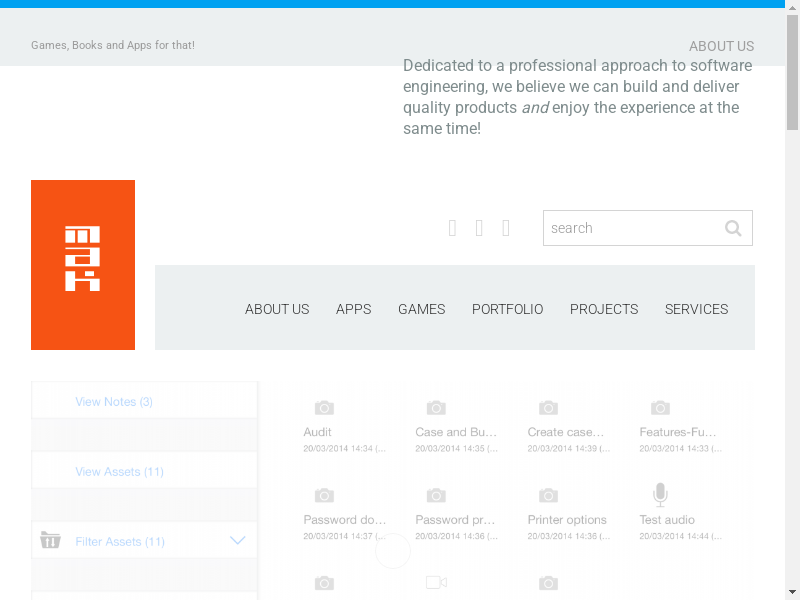Click the orange site logo
The height and width of the screenshot is (600, 800).
pos(83,265)
